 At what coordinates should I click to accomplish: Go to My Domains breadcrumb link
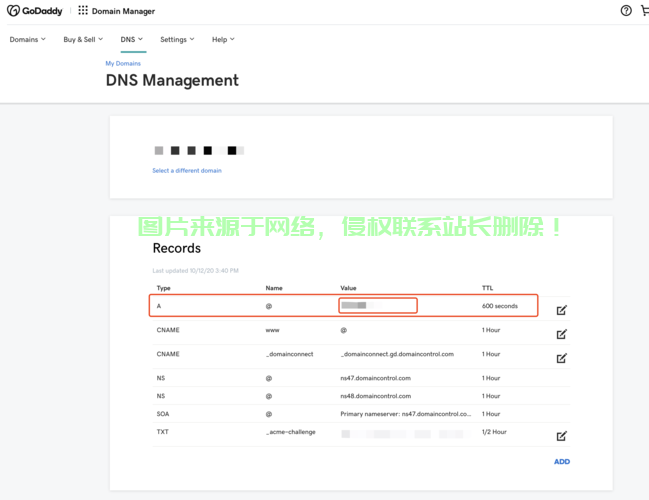tap(123, 63)
